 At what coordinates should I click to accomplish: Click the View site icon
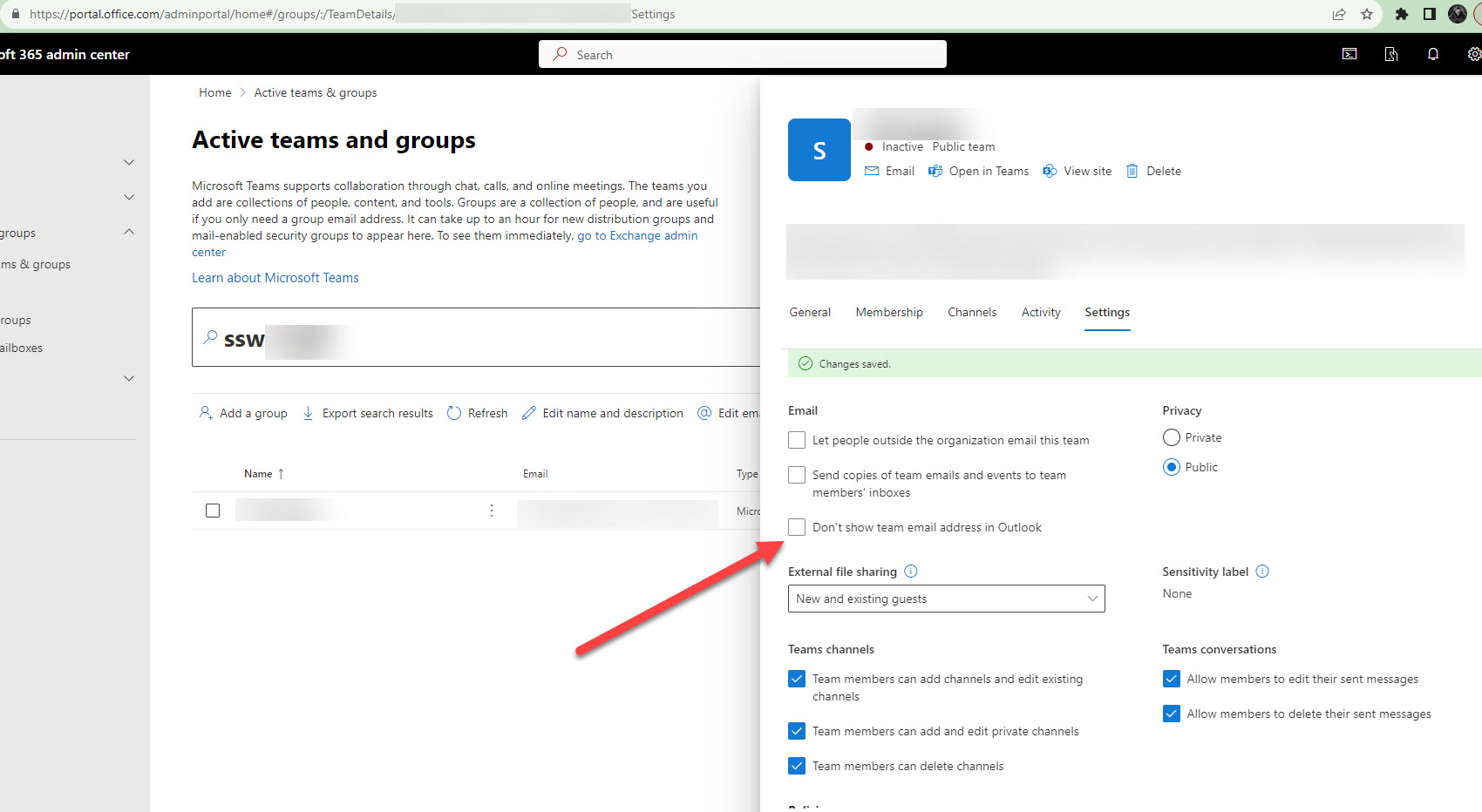[x=1050, y=171]
